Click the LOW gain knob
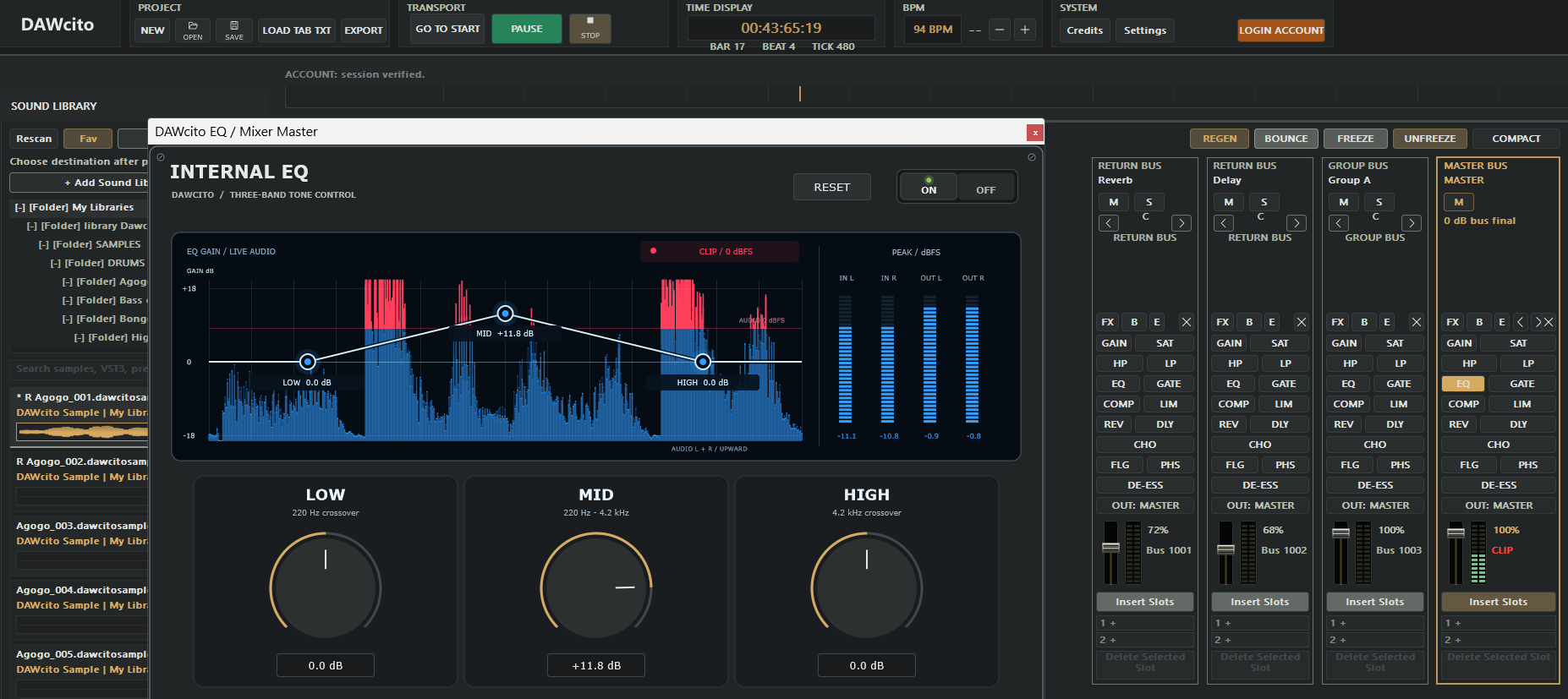 point(326,587)
